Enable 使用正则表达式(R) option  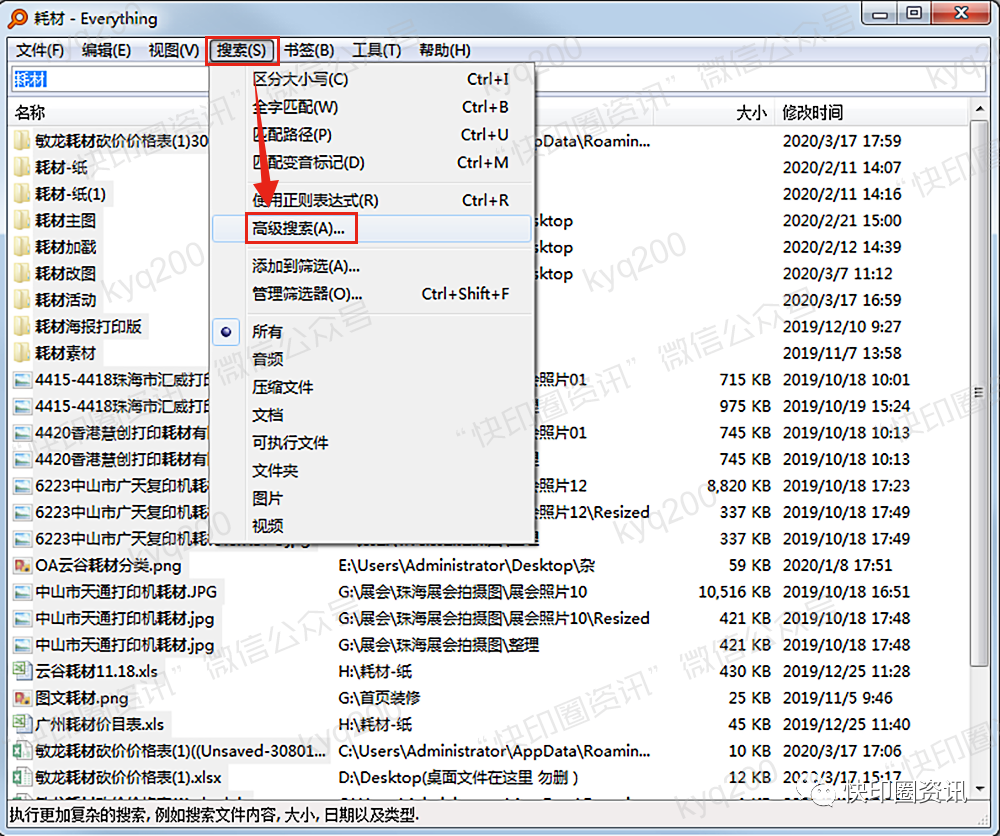pos(372,200)
